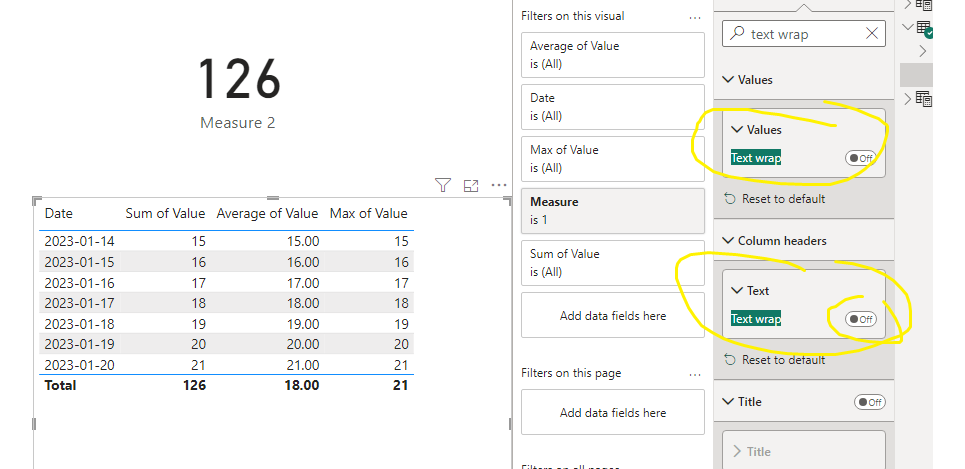Viewport: 965px width, 469px height.
Task: Expand the inner Title card
Action: (737, 451)
